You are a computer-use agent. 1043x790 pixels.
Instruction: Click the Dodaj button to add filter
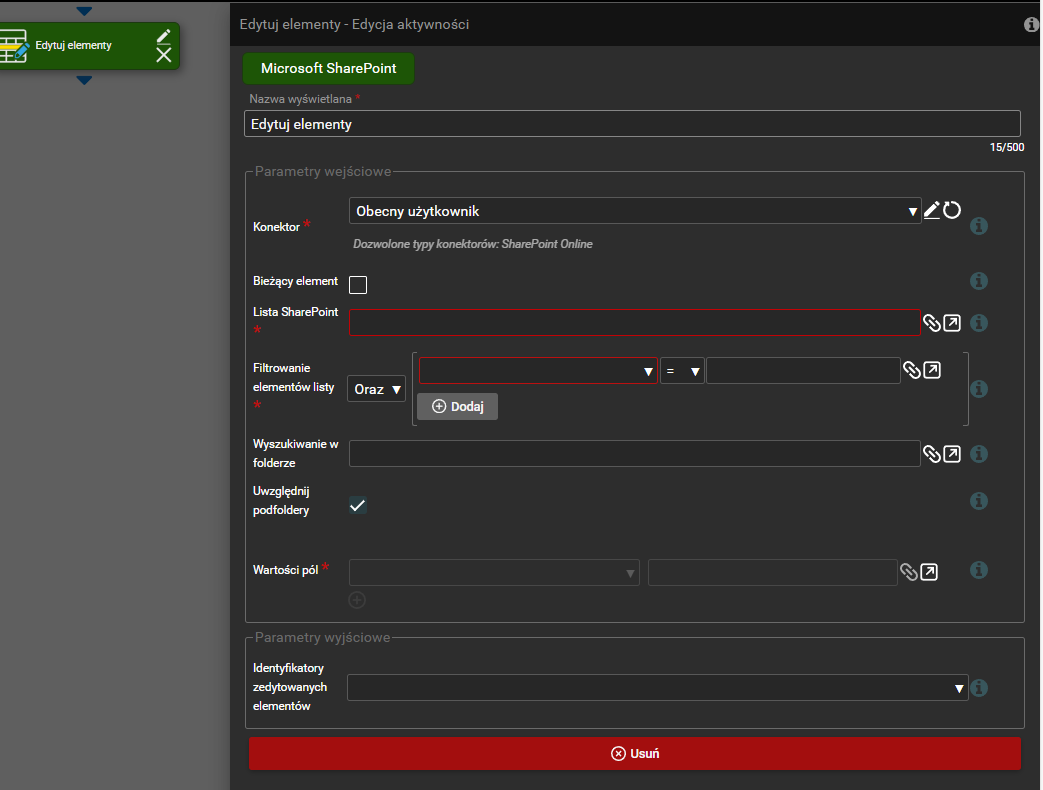pos(457,406)
